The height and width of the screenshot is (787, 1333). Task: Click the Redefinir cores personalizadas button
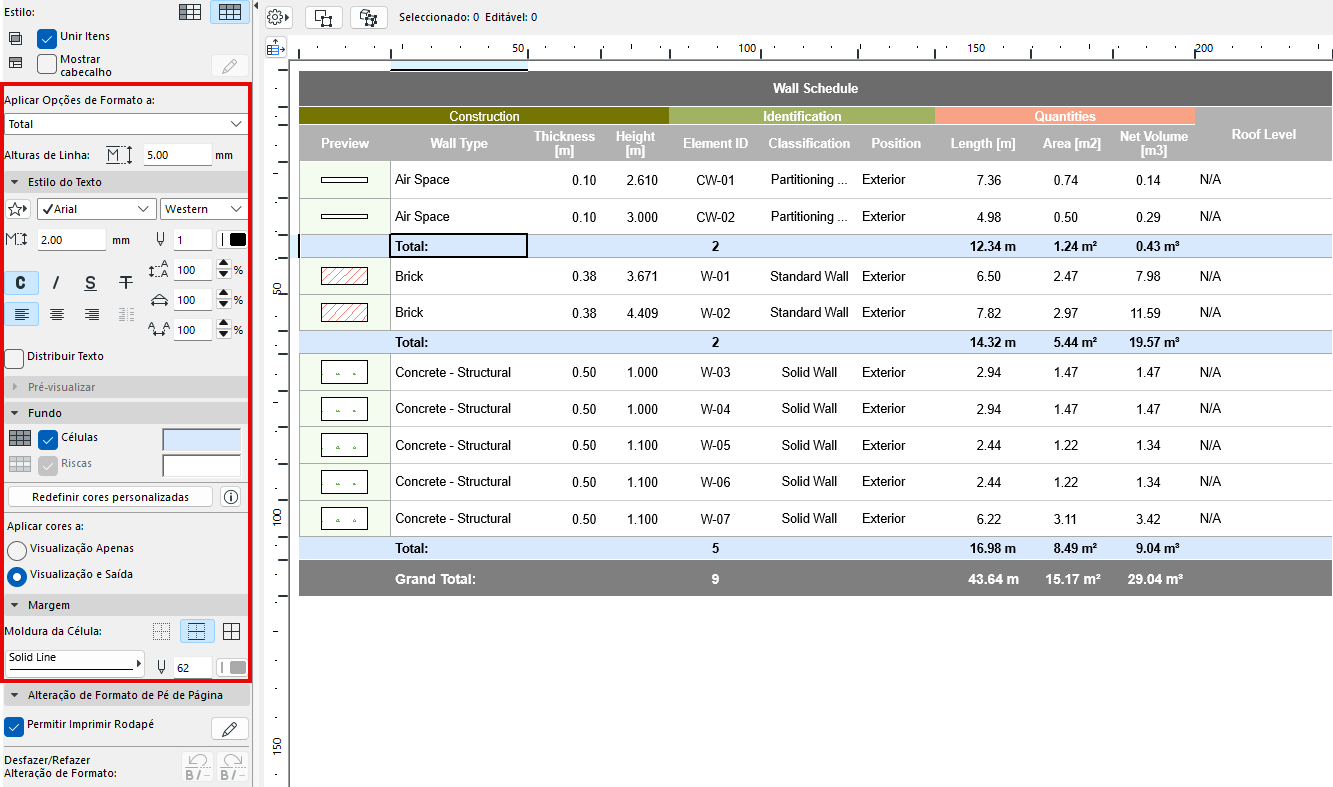109,496
